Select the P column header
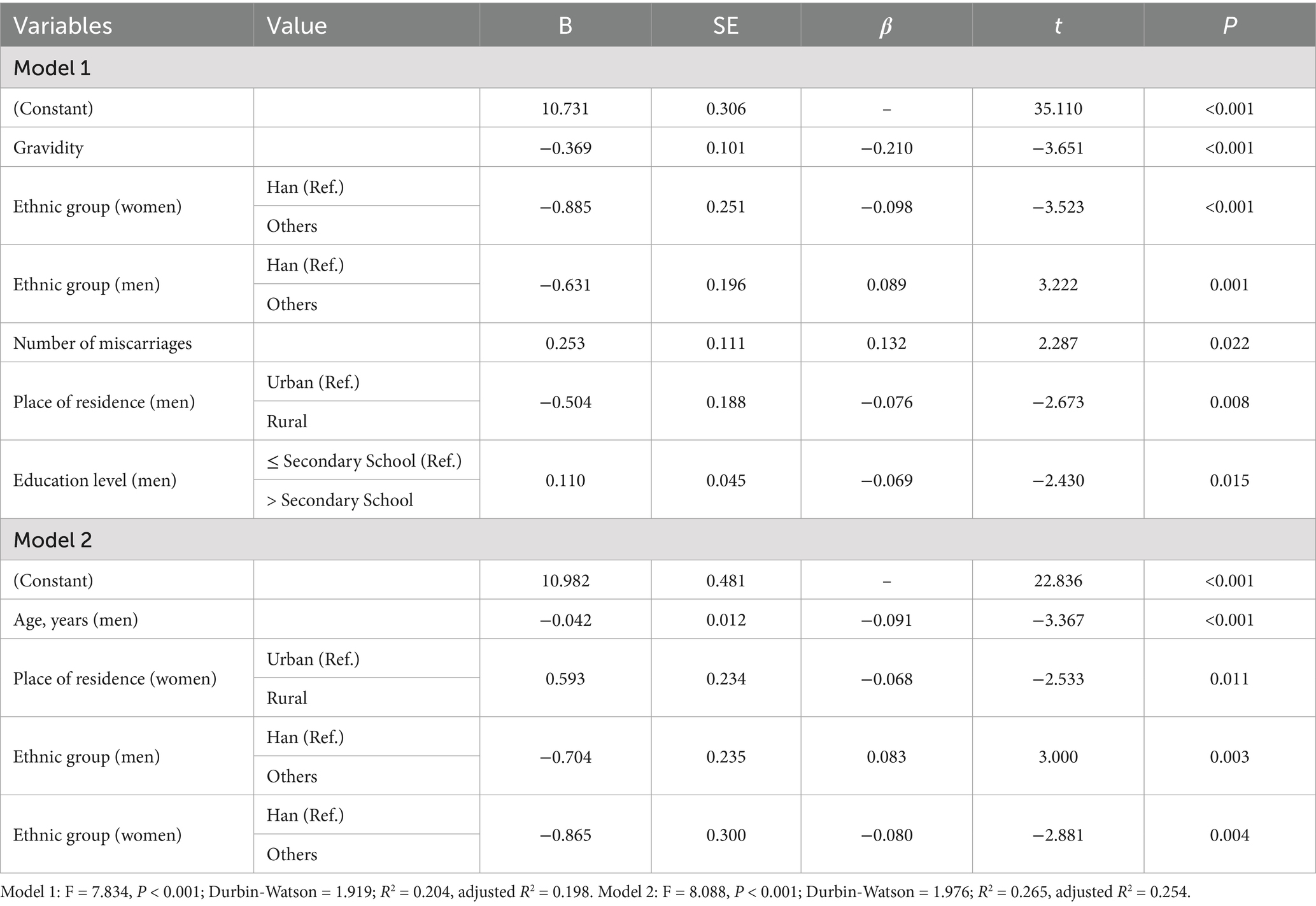The height and width of the screenshot is (906, 1316). (x=1229, y=25)
